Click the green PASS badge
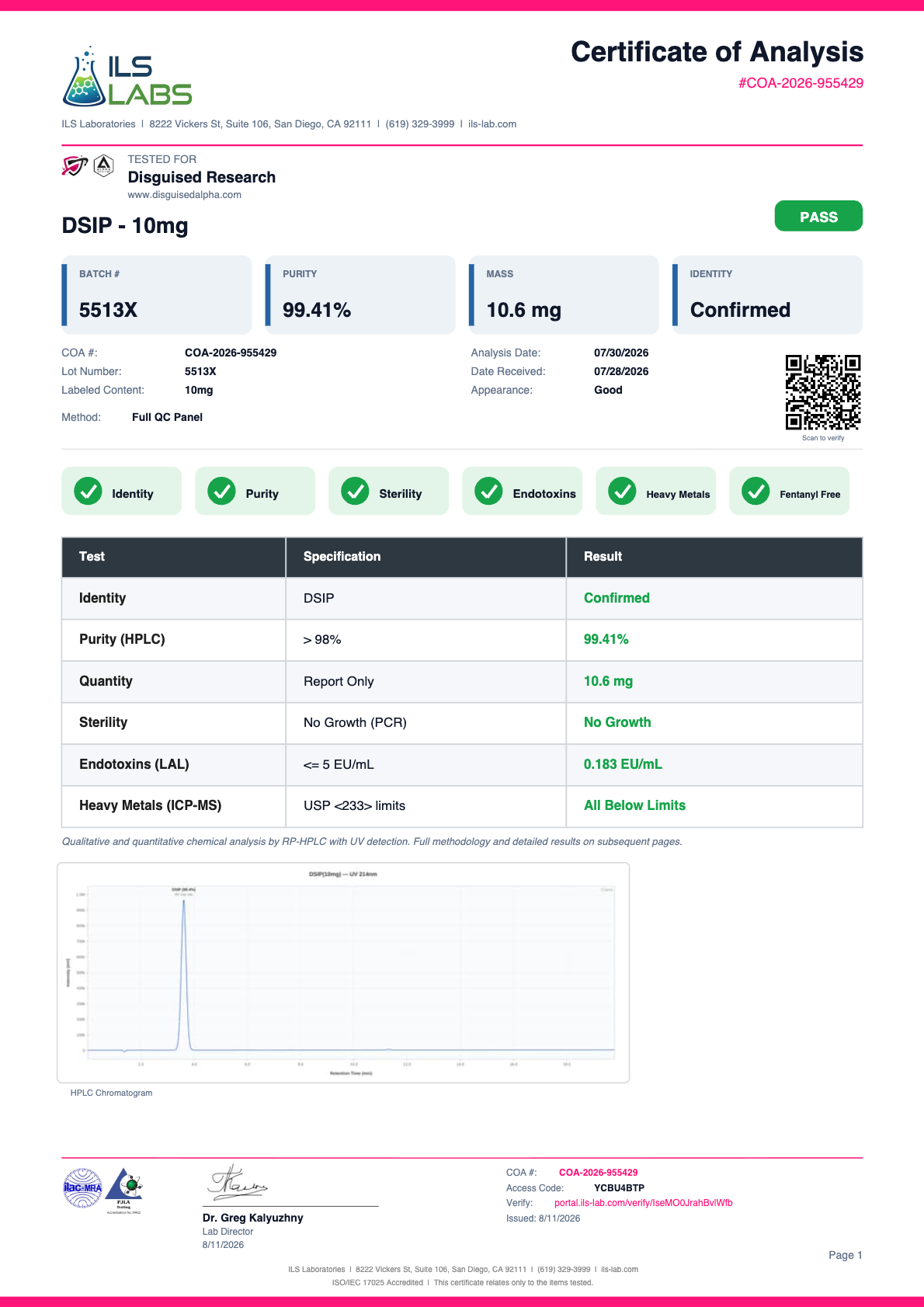This screenshot has width=924, height=1307. 818,216
